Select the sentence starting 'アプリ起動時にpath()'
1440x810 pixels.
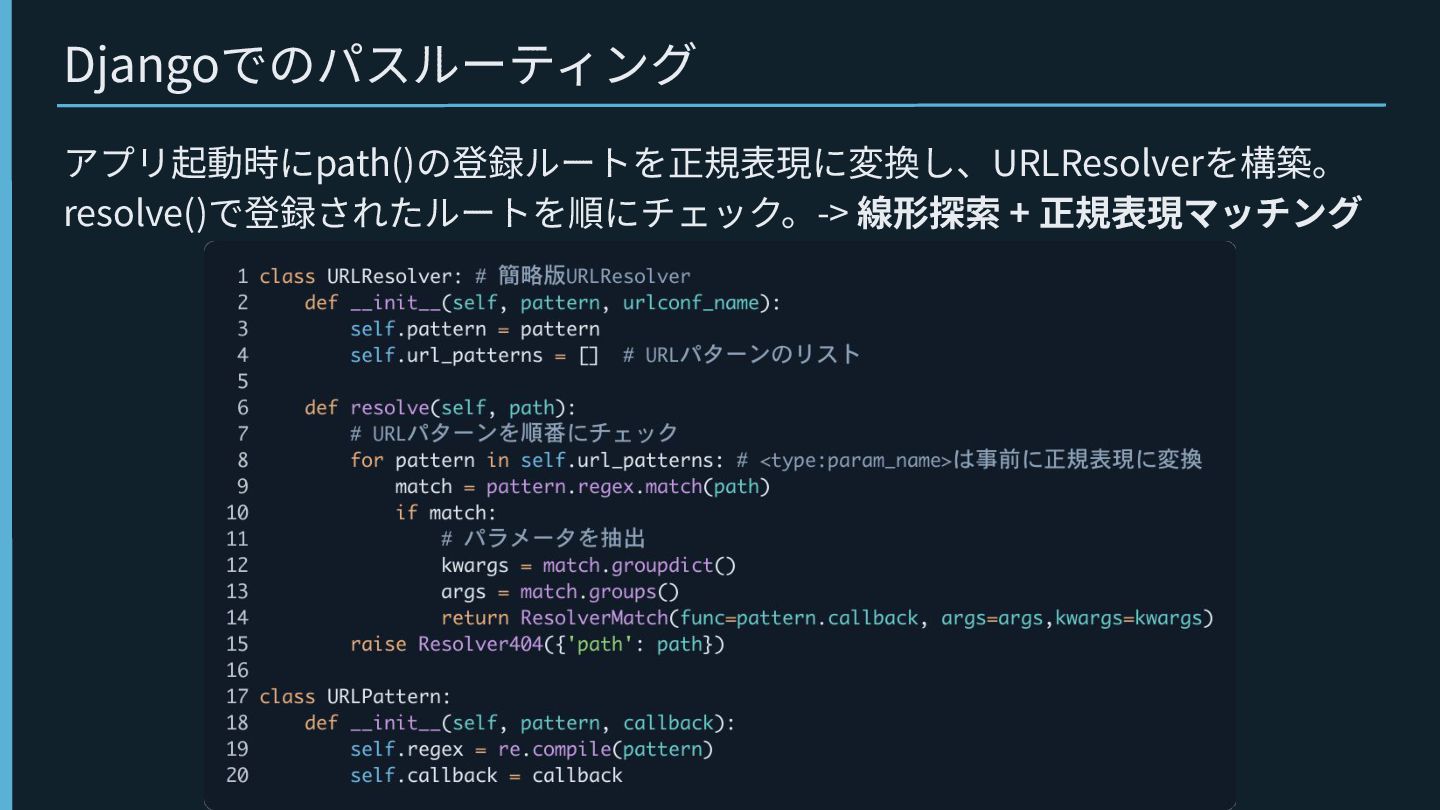coord(700,162)
